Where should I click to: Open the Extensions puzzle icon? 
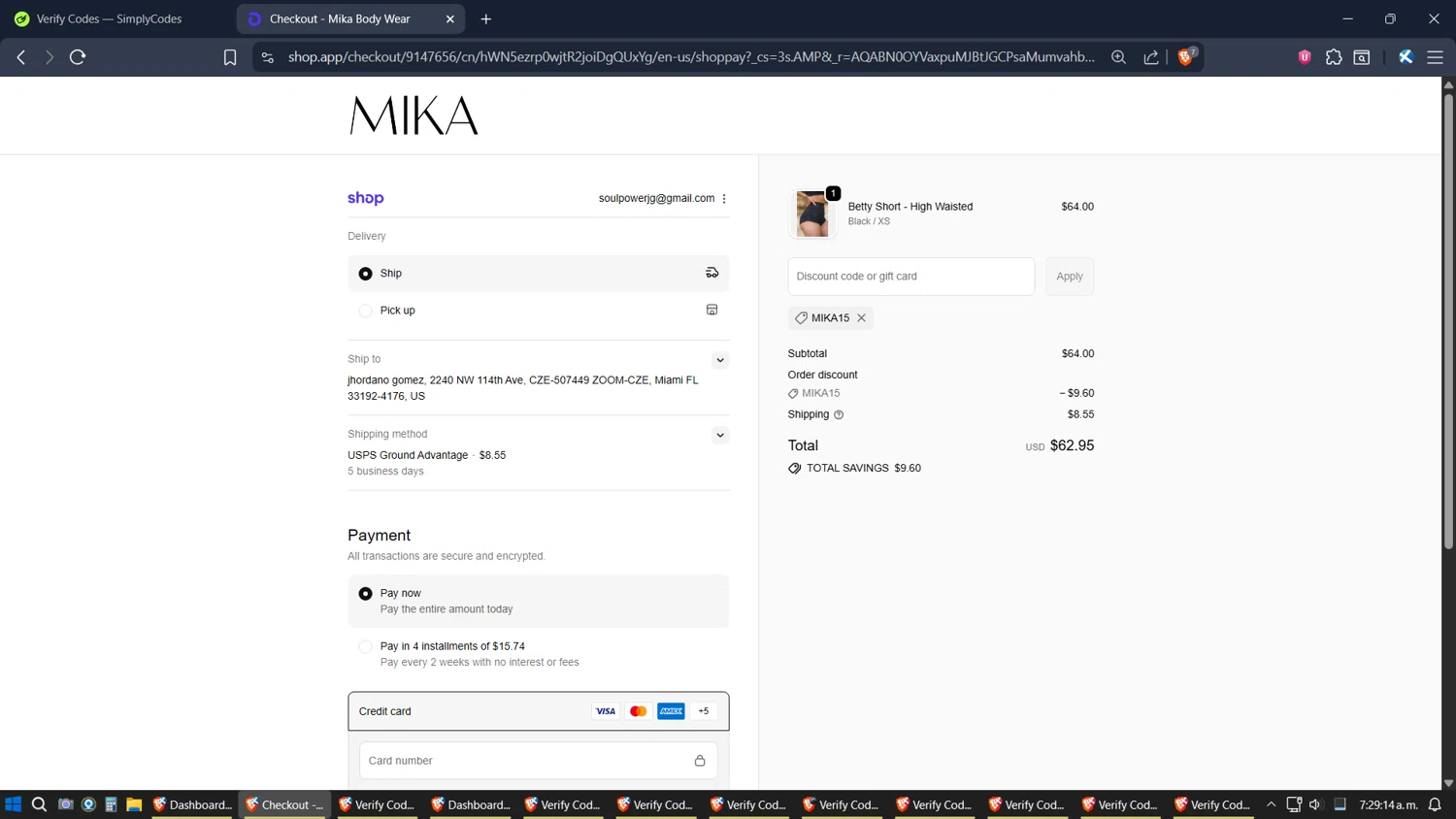(x=1334, y=57)
